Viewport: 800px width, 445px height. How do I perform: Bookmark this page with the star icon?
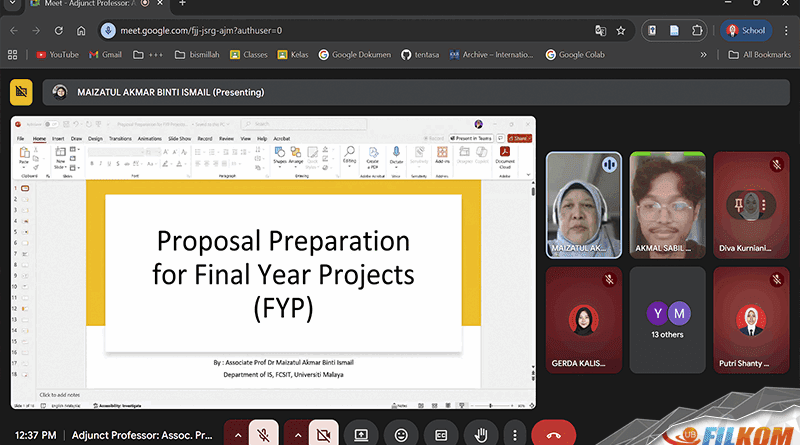(621, 30)
